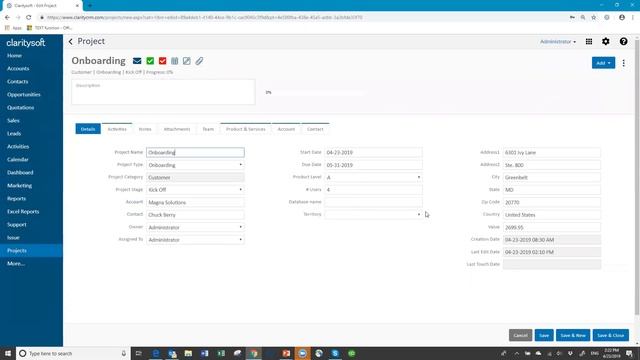Open Windows Start menu

pos(8,353)
